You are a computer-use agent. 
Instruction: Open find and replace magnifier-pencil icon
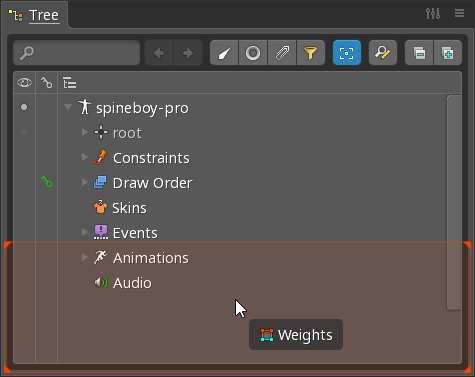(383, 53)
